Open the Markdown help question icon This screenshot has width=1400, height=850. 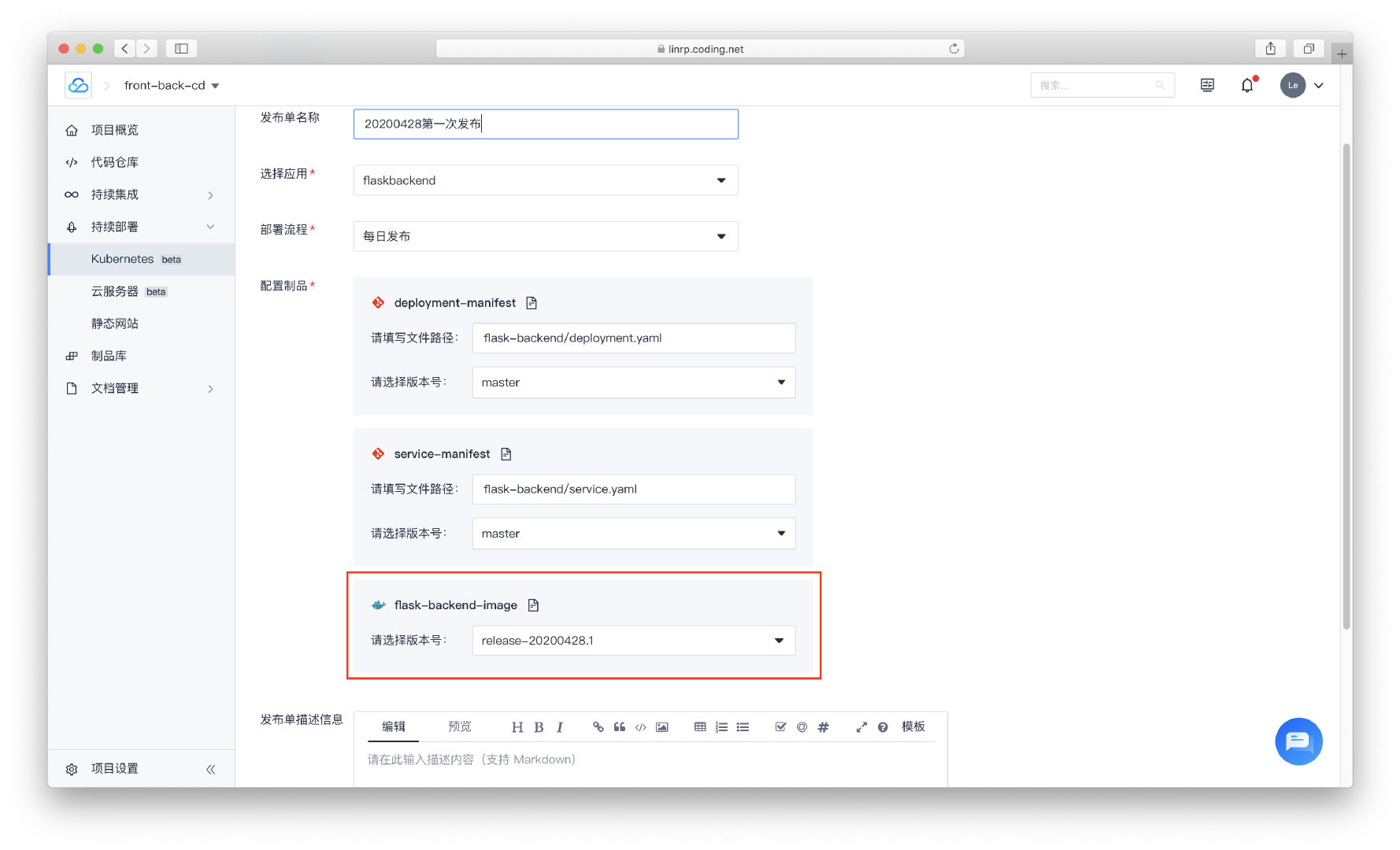point(883,727)
